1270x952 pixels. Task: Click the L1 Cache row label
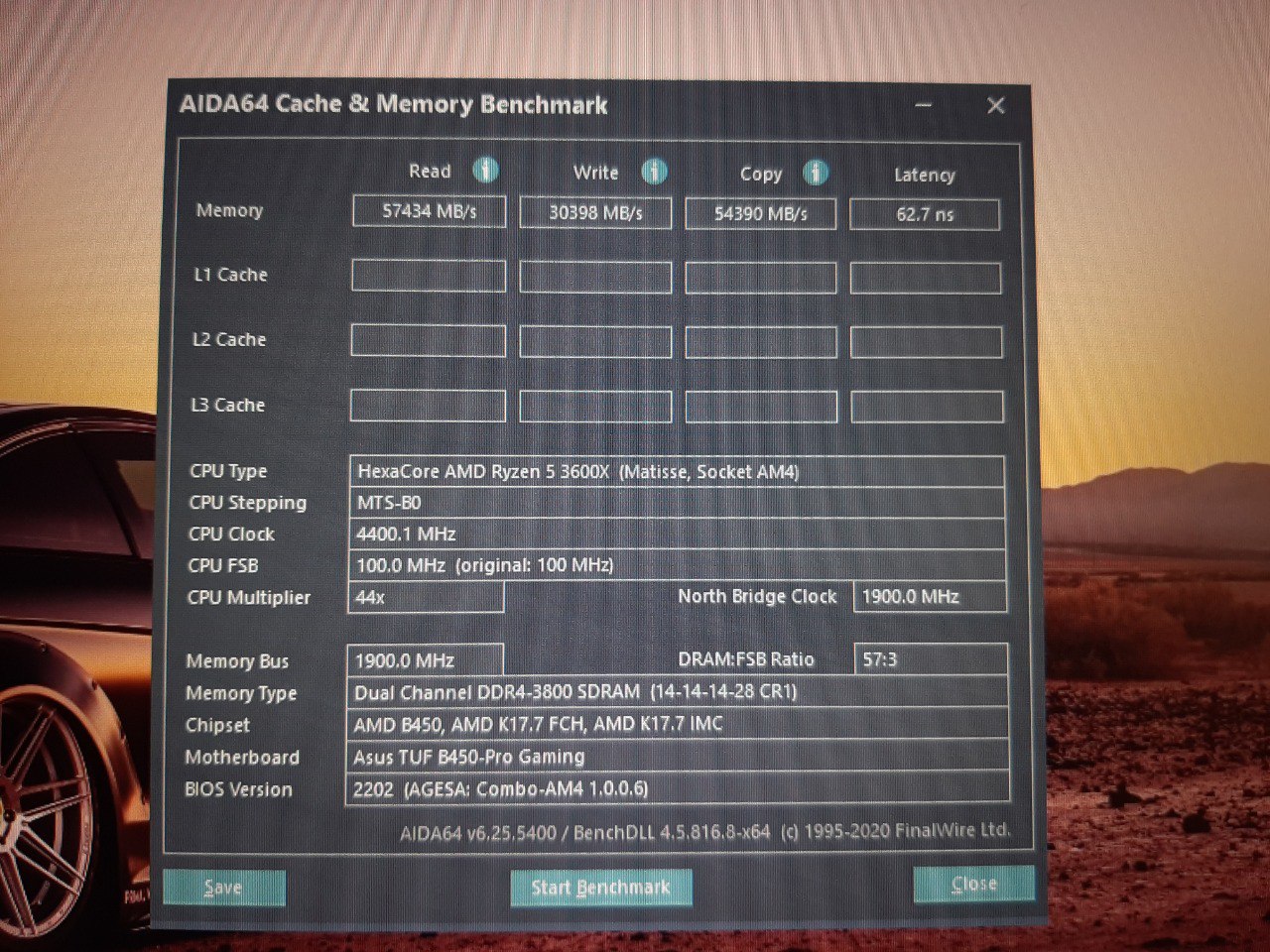pos(230,275)
